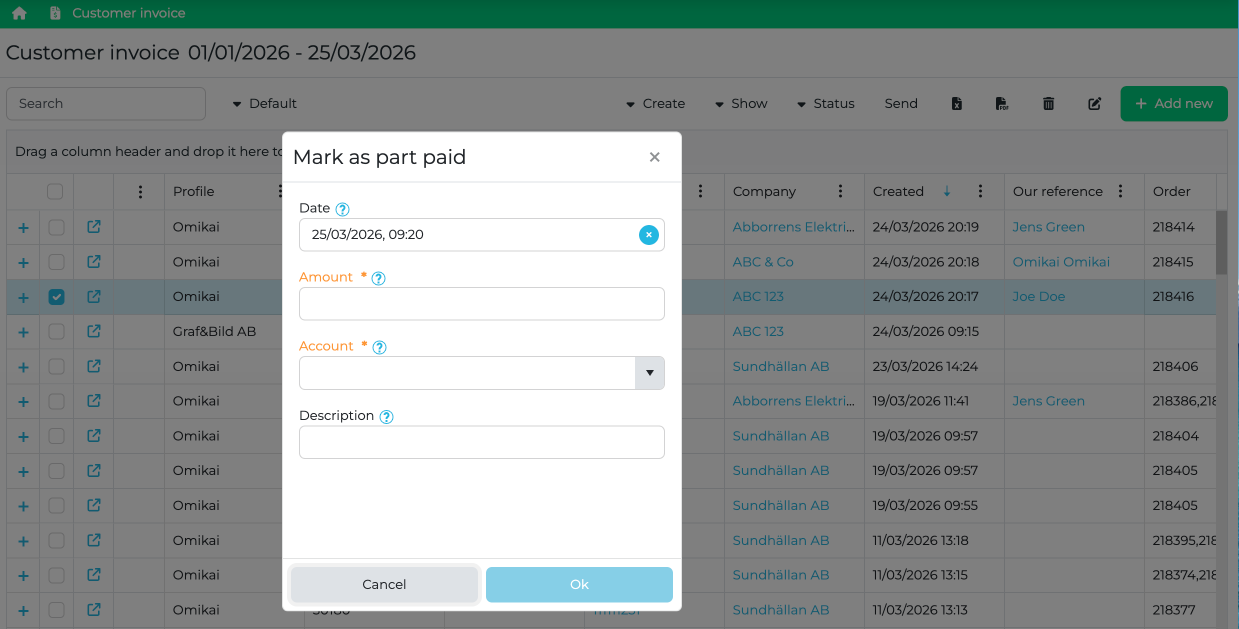Click the Excel export icon in the toolbar

[956, 104]
